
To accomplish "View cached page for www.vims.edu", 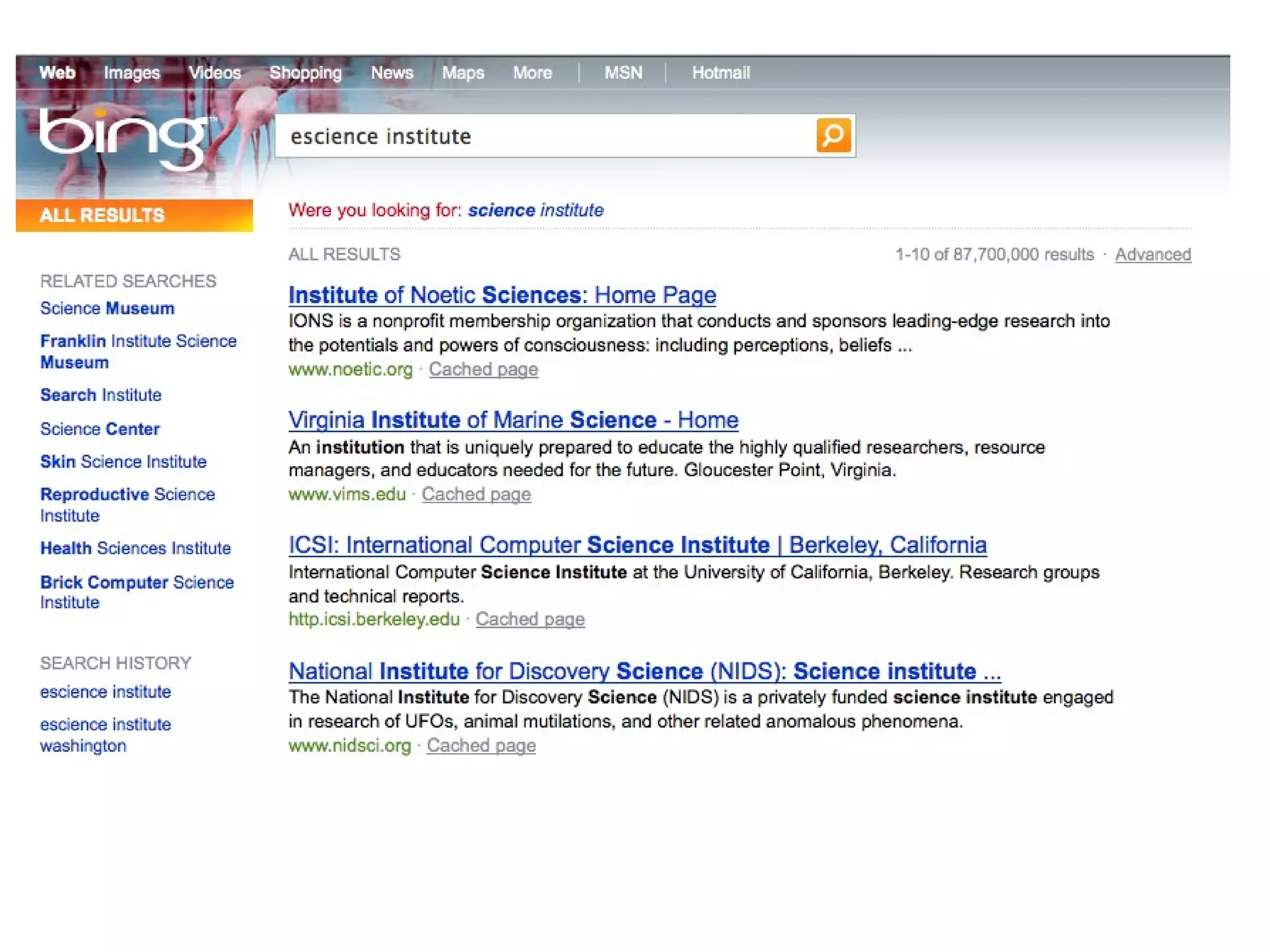I will tap(476, 494).
